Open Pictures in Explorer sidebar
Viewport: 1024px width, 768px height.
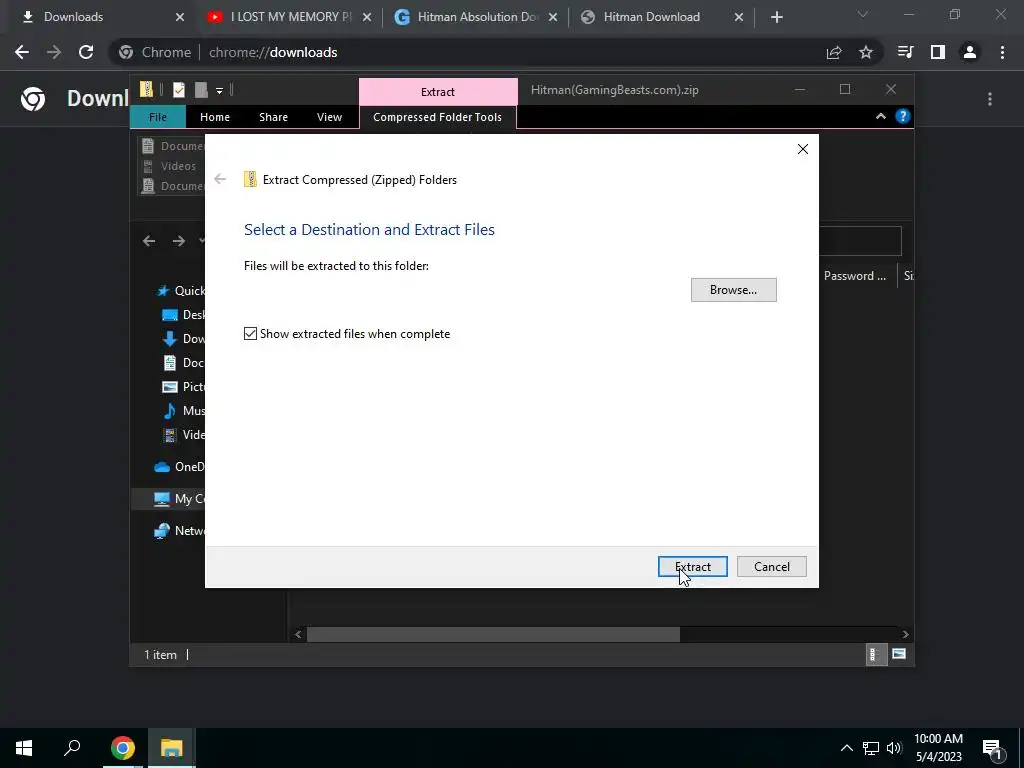(183, 387)
